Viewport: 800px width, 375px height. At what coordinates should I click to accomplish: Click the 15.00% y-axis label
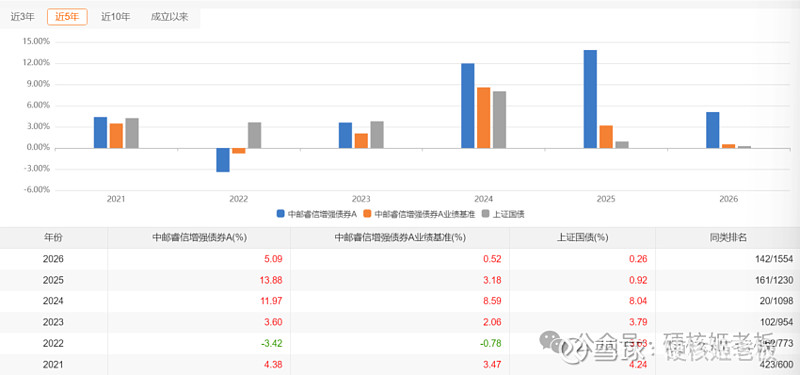tap(35, 42)
